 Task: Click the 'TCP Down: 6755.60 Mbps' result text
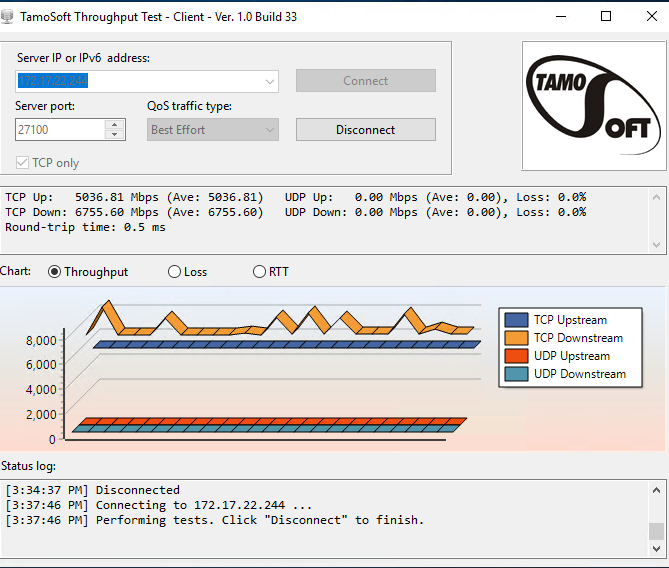81,212
